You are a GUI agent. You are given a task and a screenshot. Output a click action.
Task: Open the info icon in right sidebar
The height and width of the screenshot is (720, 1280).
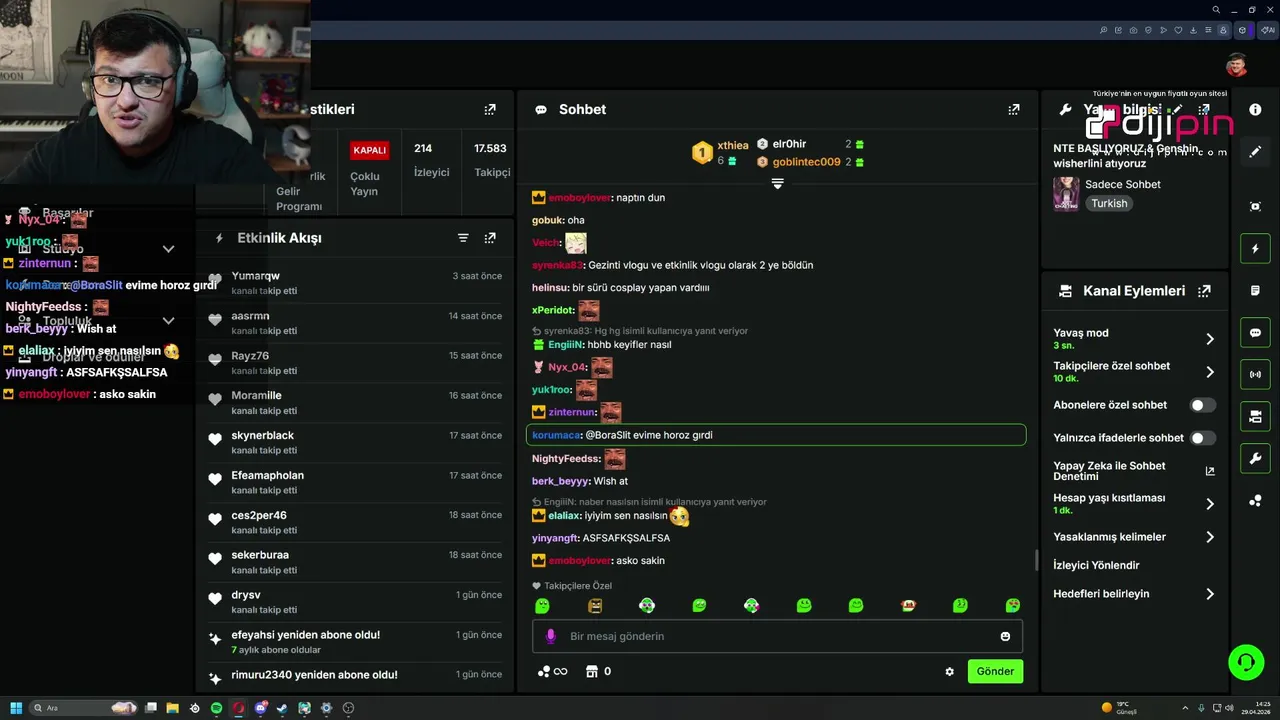[x=1255, y=110]
